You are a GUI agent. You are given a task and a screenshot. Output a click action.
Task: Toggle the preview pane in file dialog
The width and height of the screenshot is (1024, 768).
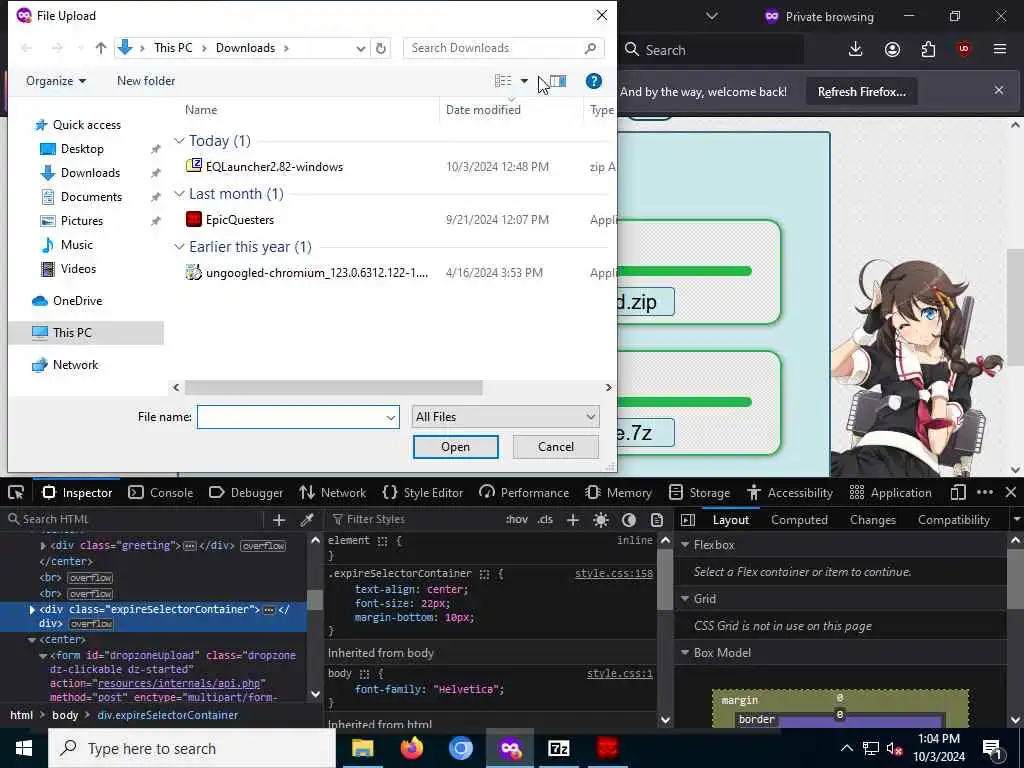pyautogui.click(x=558, y=81)
